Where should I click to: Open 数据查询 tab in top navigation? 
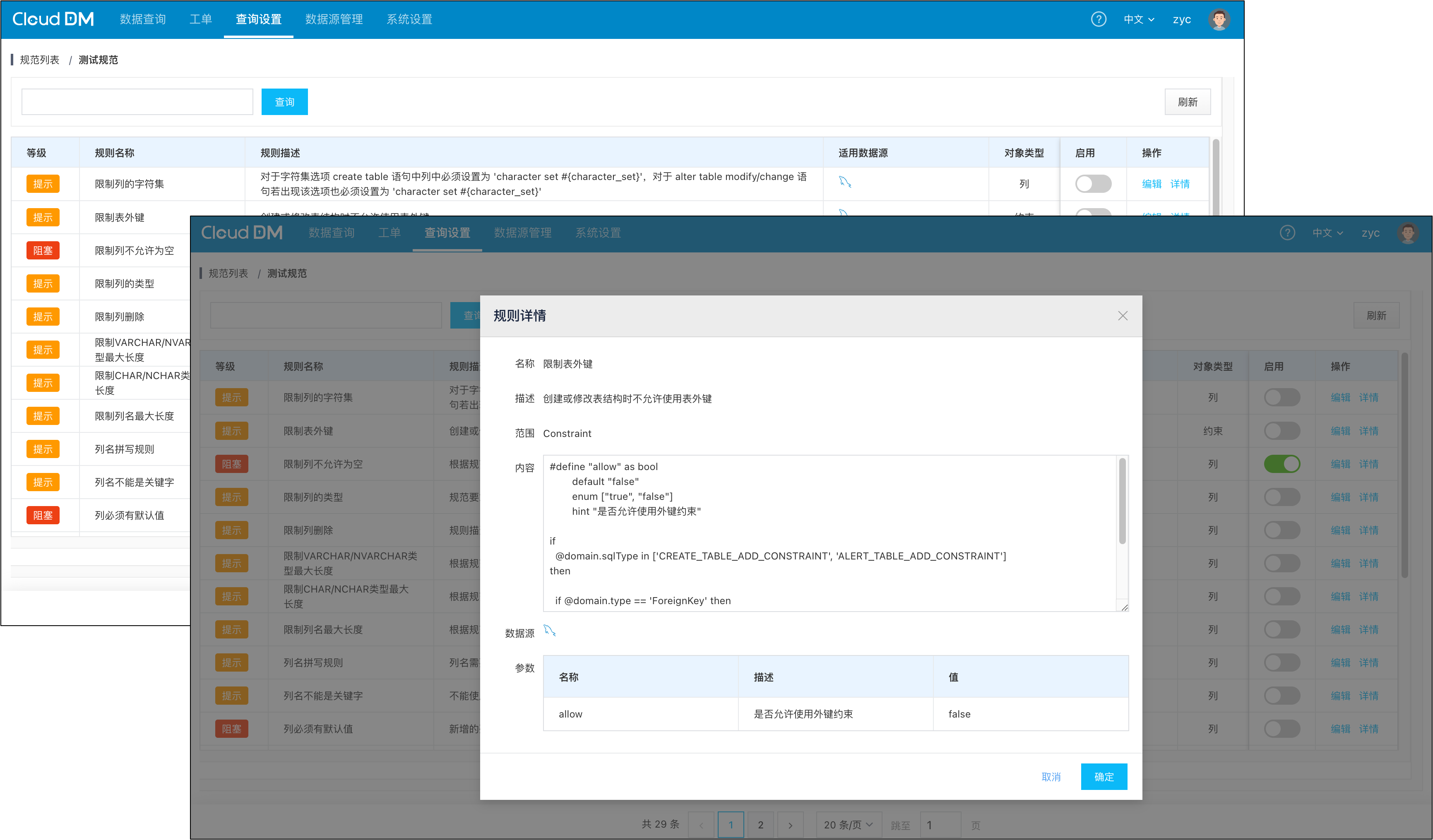tap(143, 19)
